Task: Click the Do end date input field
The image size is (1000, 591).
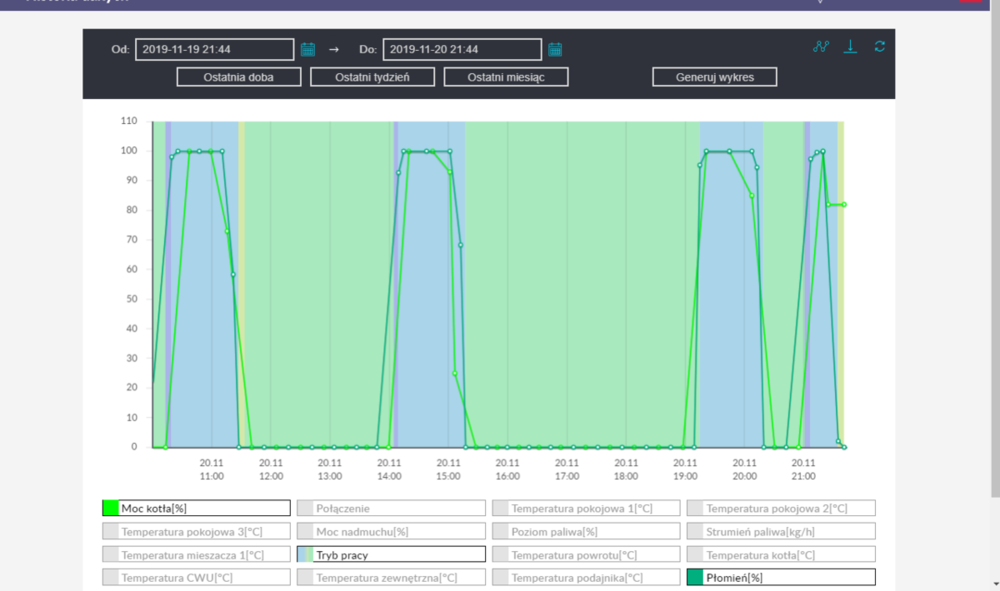Action: (x=461, y=49)
